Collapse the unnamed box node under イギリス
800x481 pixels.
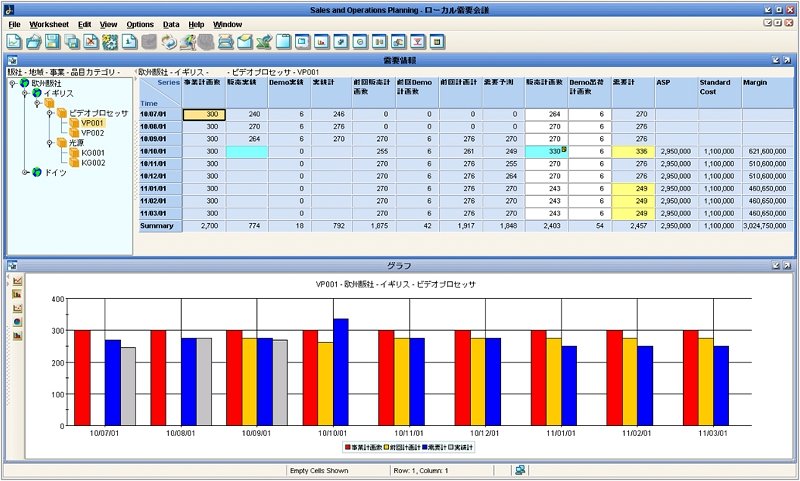tap(37, 103)
